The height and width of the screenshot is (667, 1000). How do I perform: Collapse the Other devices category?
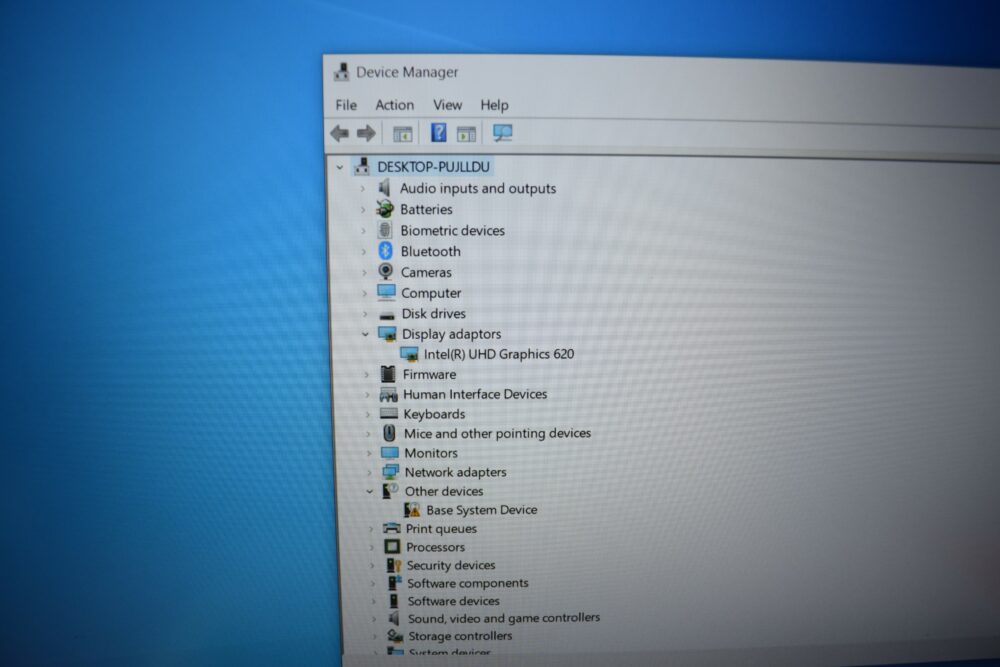(x=370, y=492)
